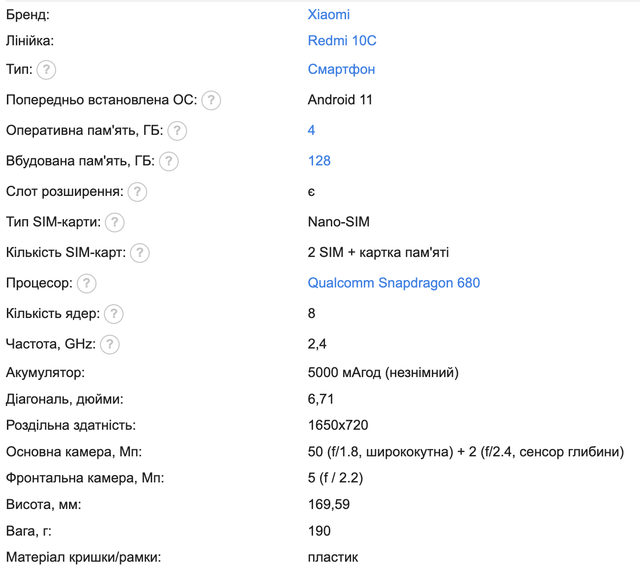Image resolution: width=640 pixels, height=574 pixels.
Task: Show tooltip for Тип SIM-карти
Action: point(115,222)
